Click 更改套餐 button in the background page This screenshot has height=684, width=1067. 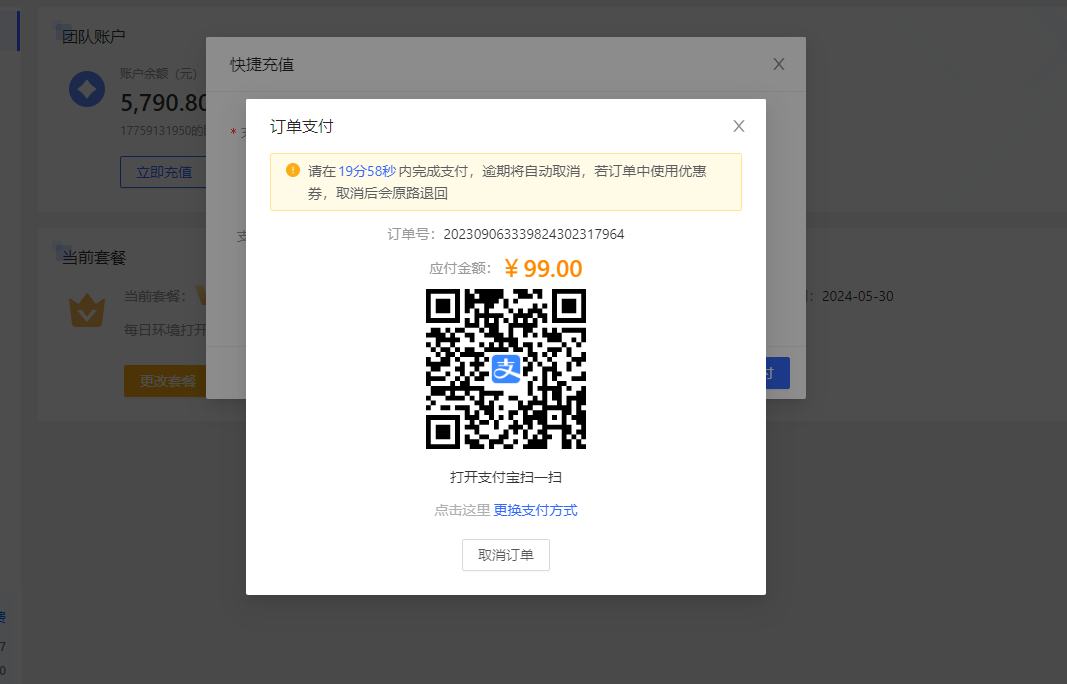(165, 381)
